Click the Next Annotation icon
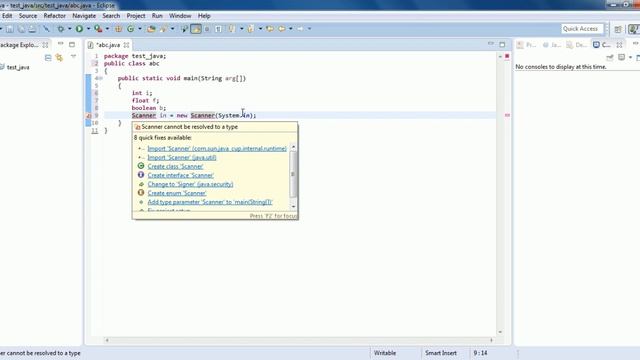This screenshot has height=360, width=640. tap(231, 29)
